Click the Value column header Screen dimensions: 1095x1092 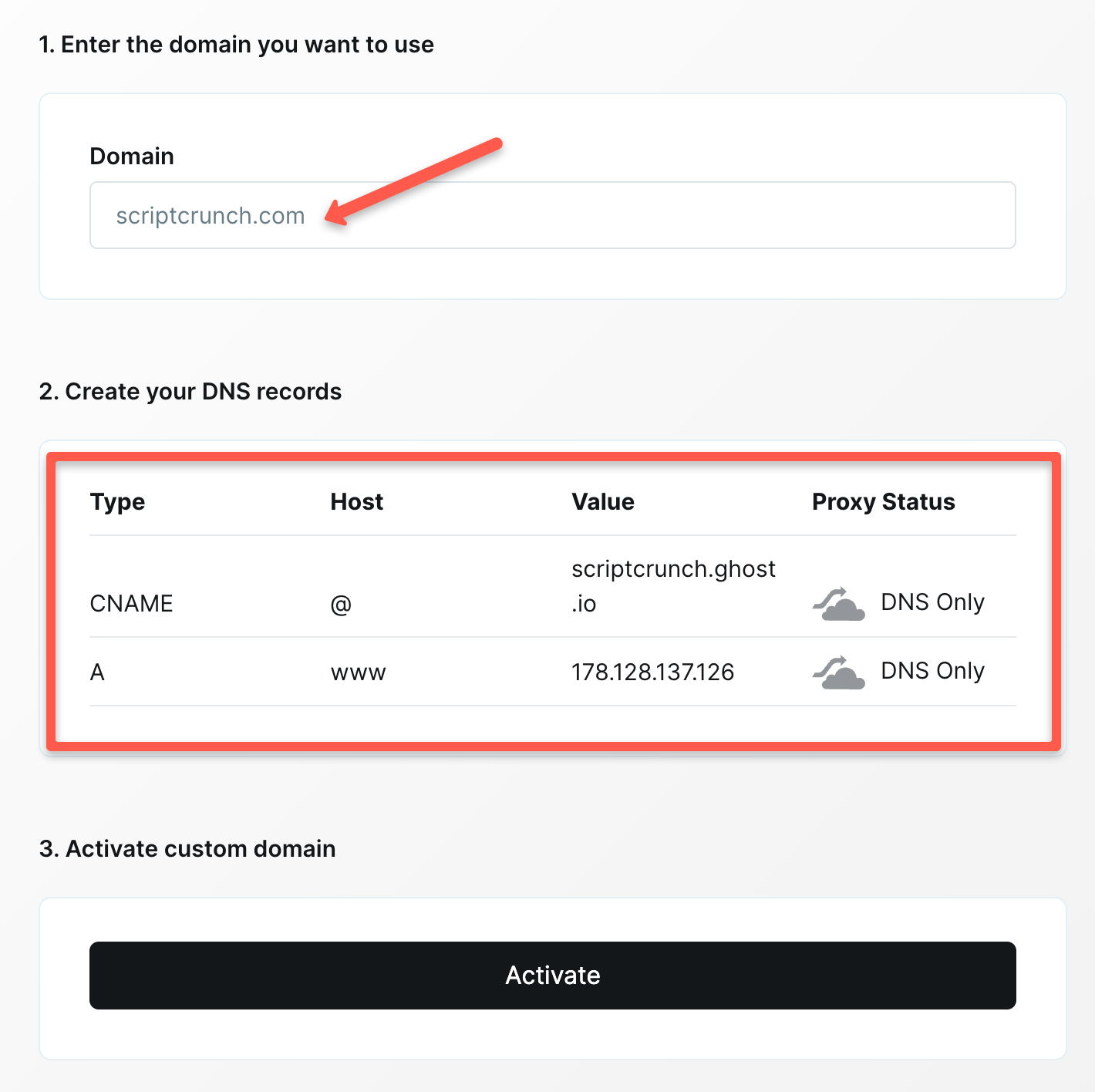click(603, 502)
